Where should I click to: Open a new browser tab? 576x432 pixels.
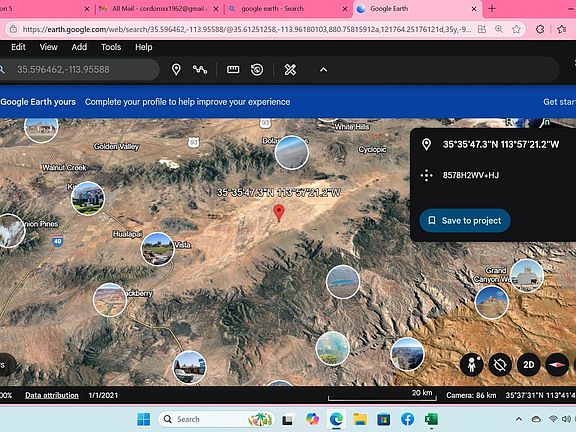click(492, 8)
